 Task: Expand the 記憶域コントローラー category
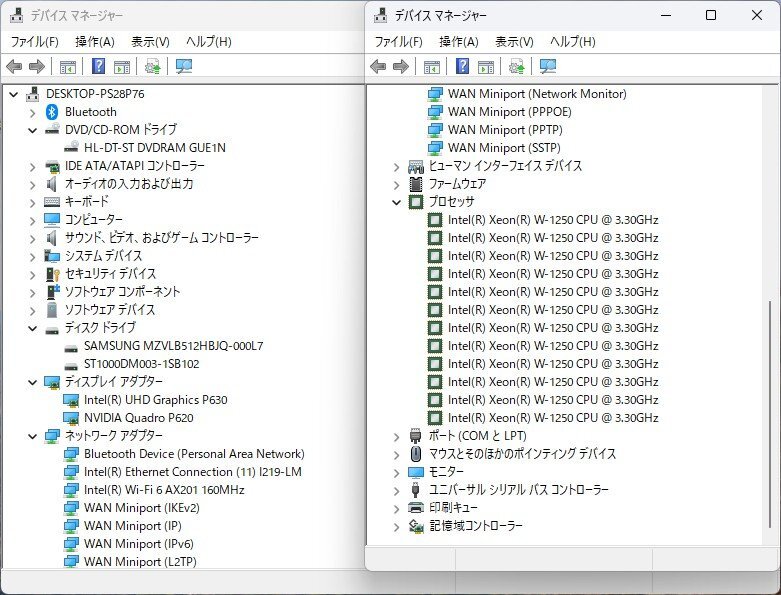pyautogui.click(x=396, y=527)
